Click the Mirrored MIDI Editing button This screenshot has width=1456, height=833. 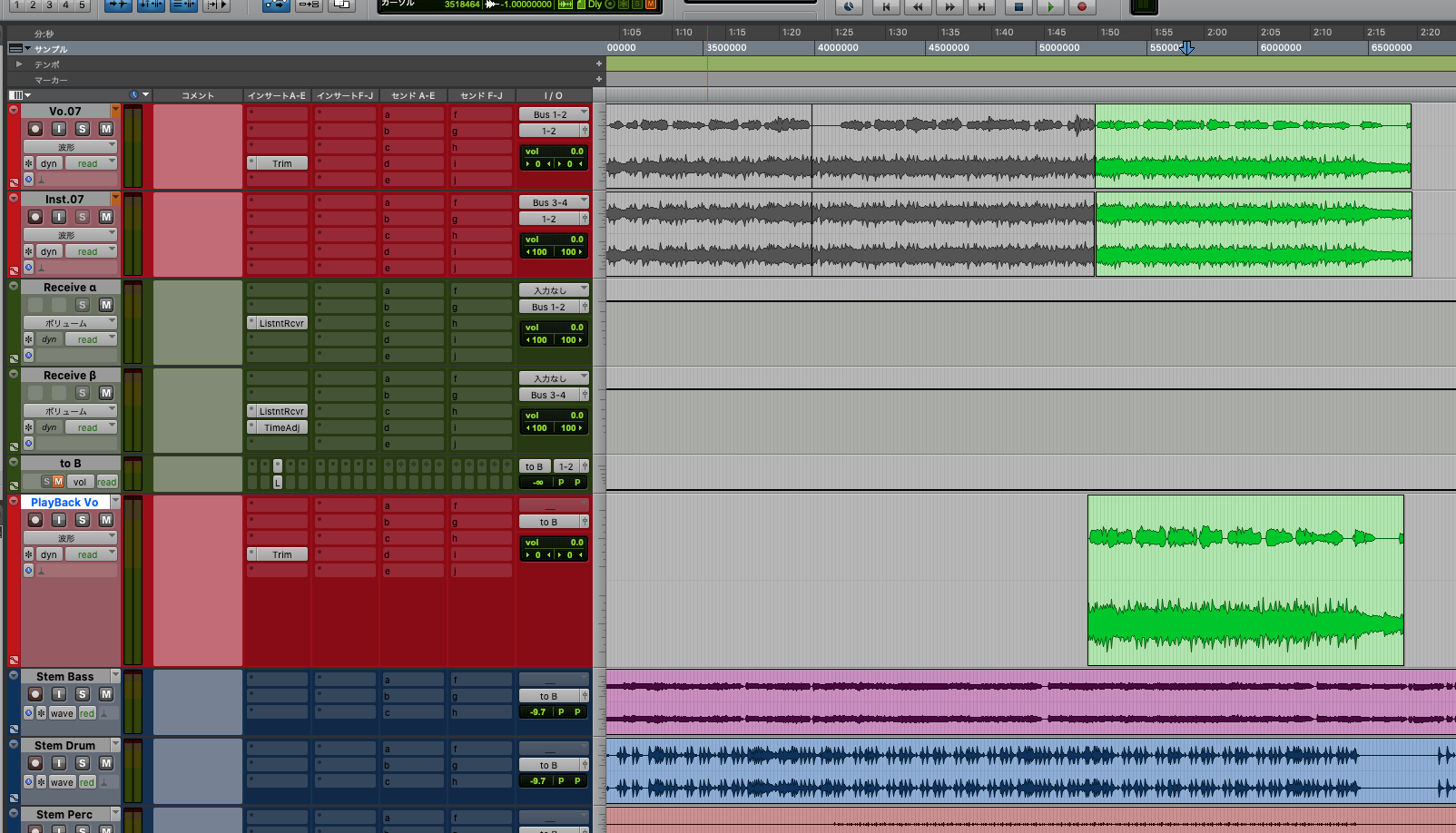point(309,5)
